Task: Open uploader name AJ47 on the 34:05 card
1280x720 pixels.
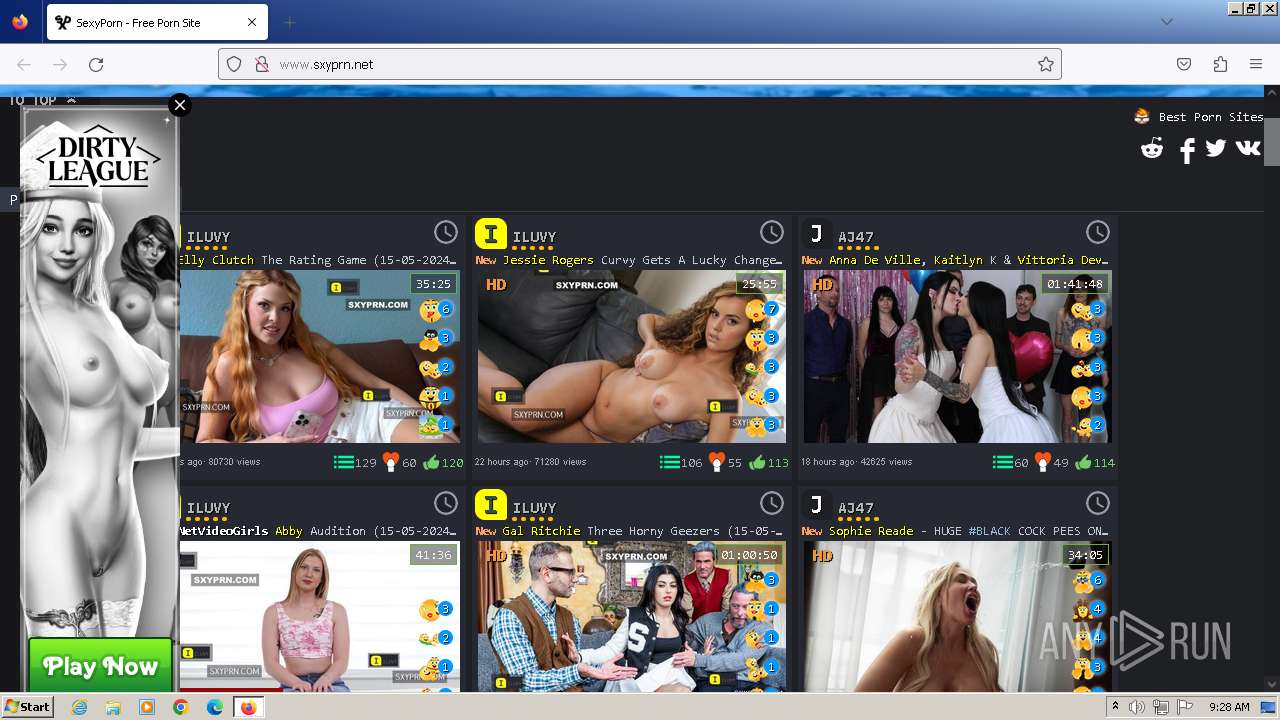Action: [856, 508]
